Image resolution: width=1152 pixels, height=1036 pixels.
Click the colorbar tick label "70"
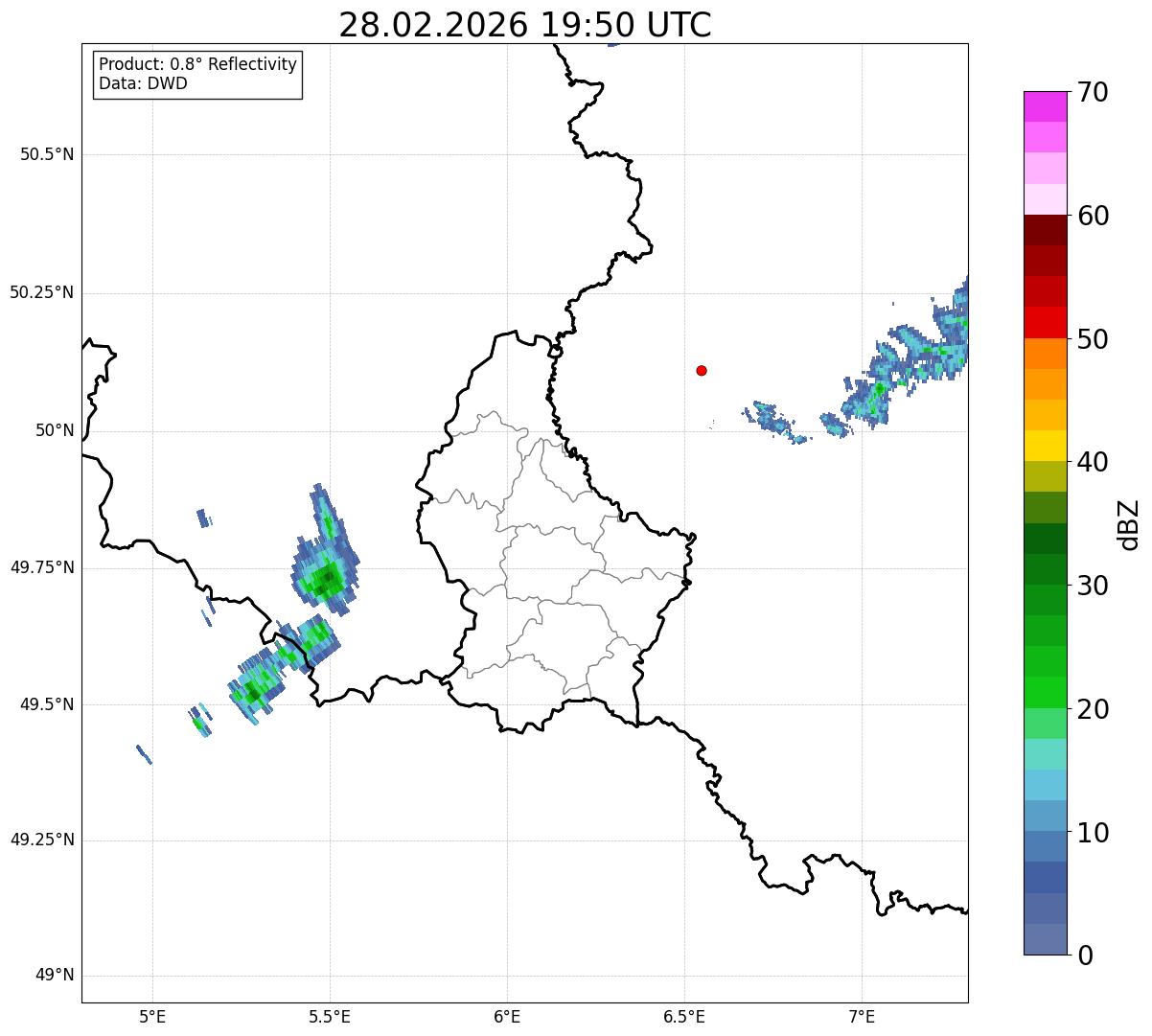[1093, 92]
